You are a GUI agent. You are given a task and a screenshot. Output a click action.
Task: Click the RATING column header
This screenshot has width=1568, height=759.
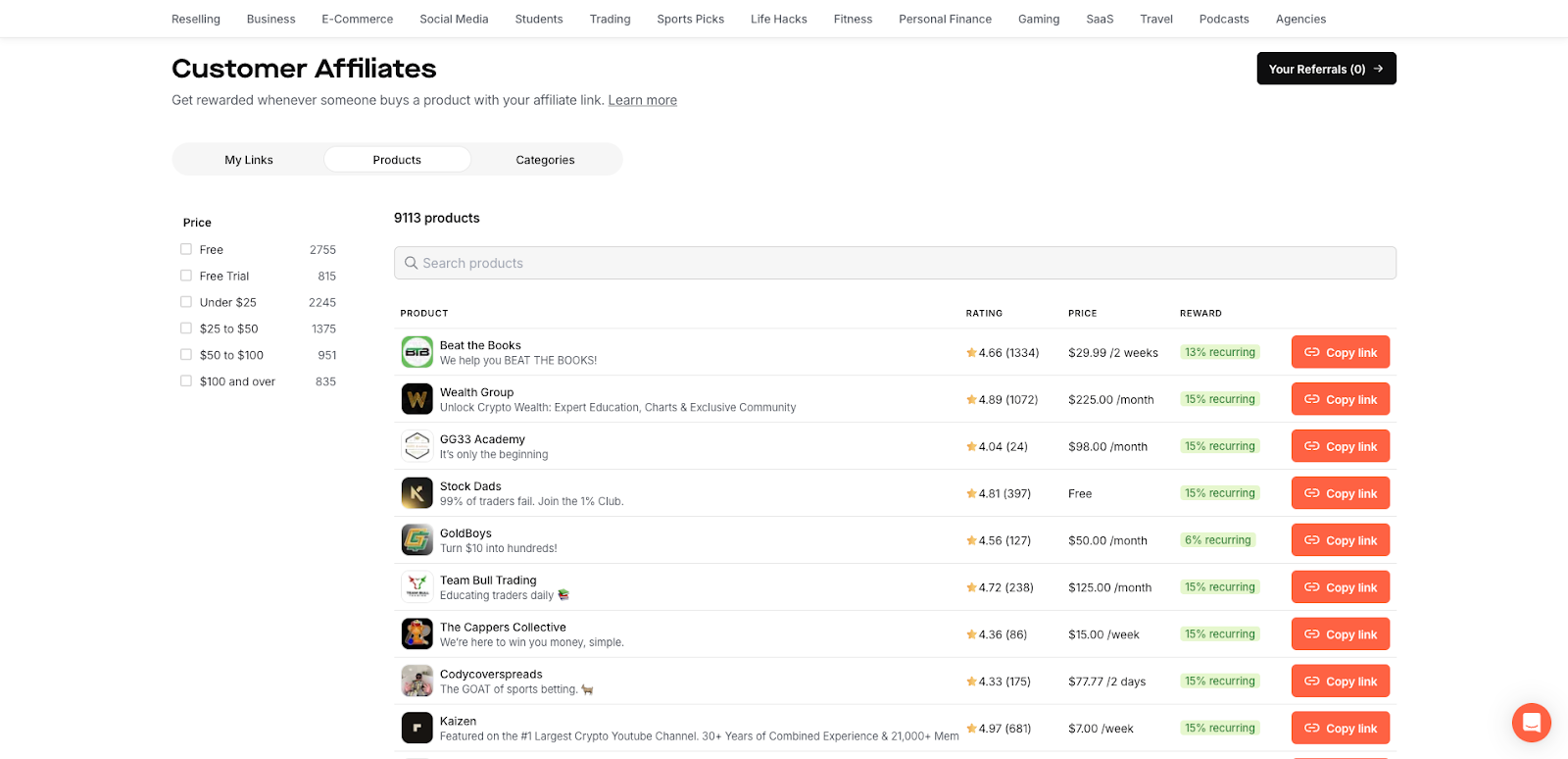[984, 314]
